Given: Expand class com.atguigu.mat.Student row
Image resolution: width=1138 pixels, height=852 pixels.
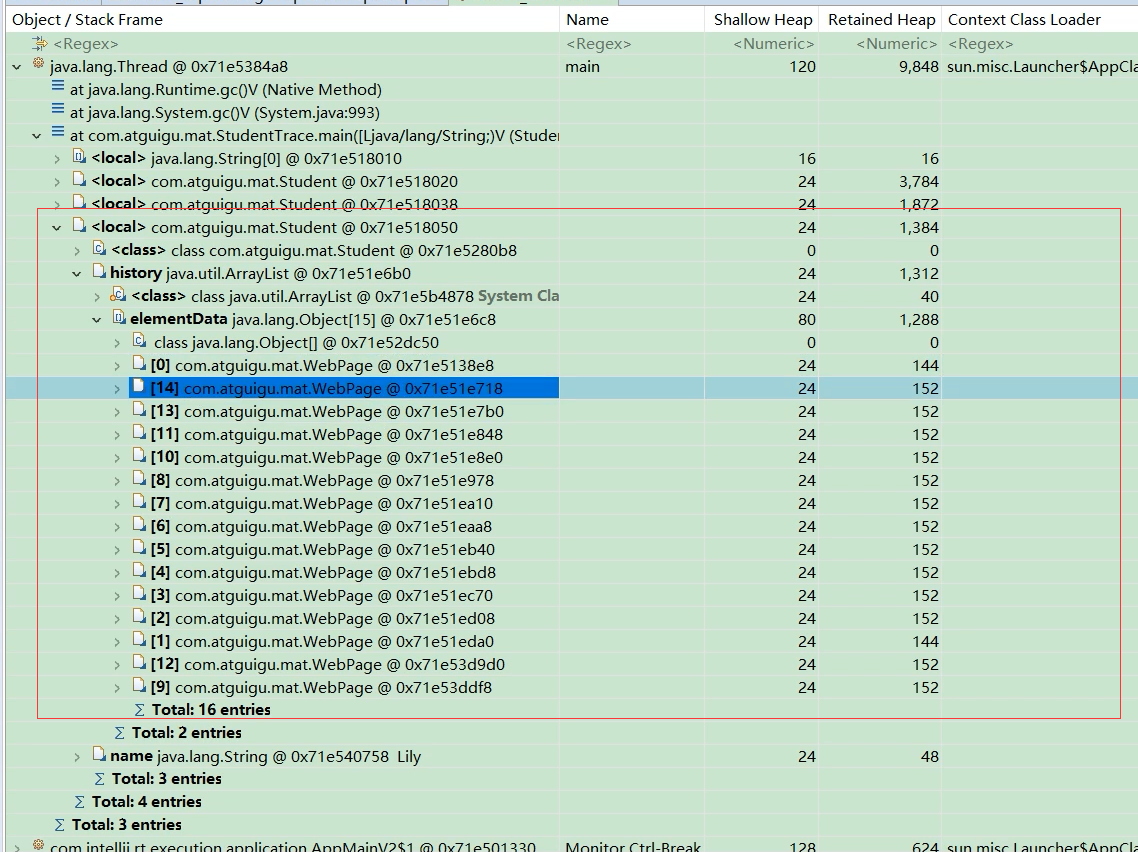Looking at the screenshot, I should (78, 251).
